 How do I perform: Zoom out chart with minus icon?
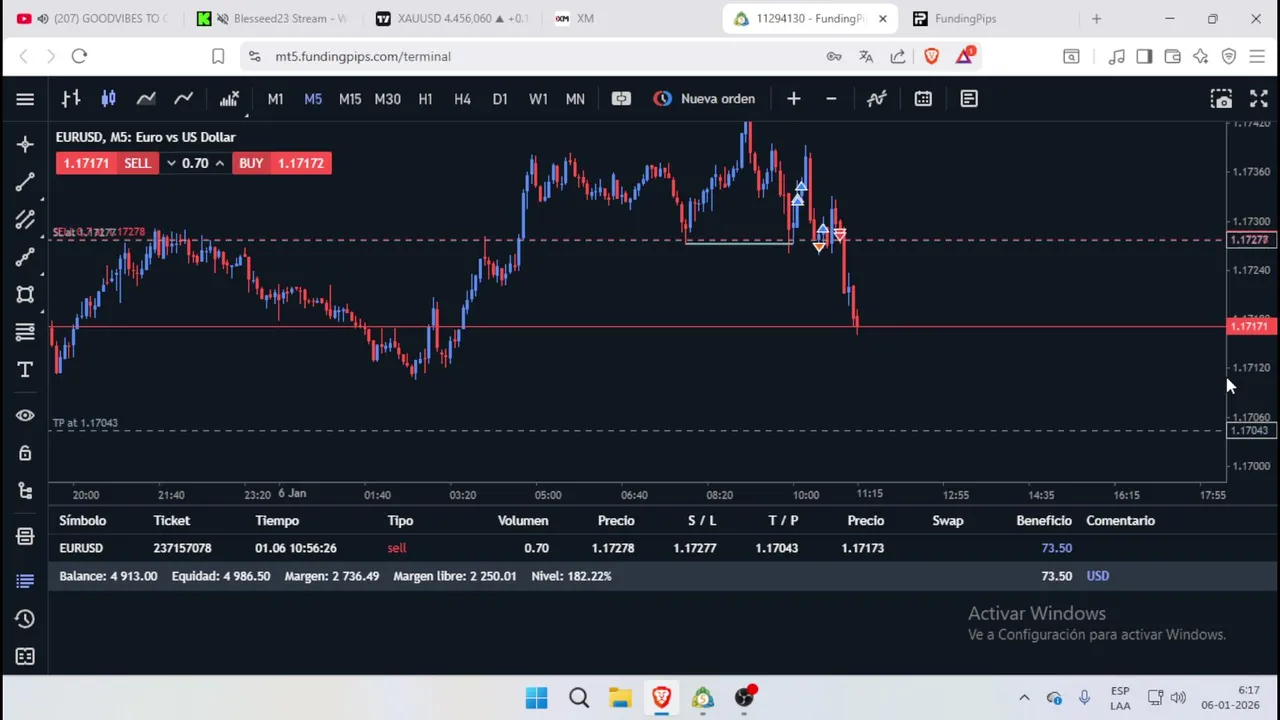[831, 99]
